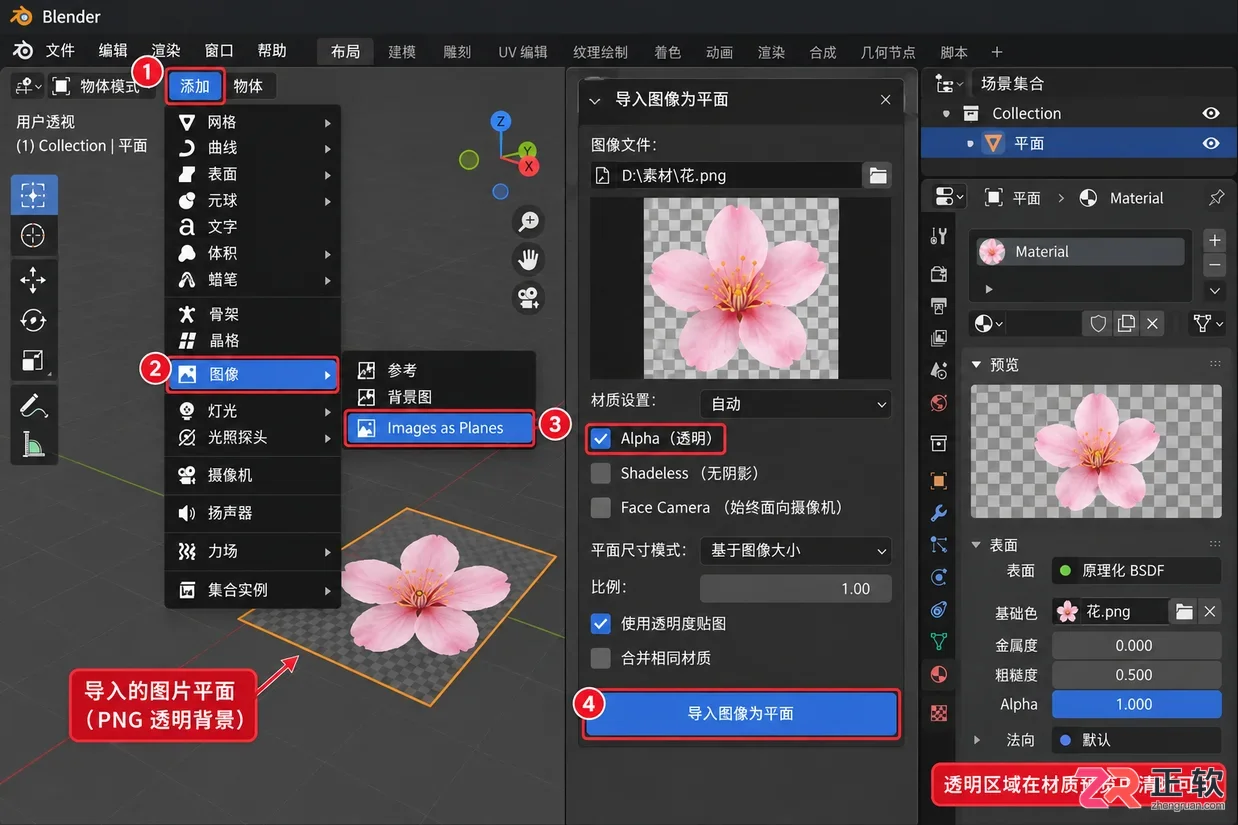The height and width of the screenshot is (825, 1238).
Task: Remove material slot minus button
Action: [1215, 265]
